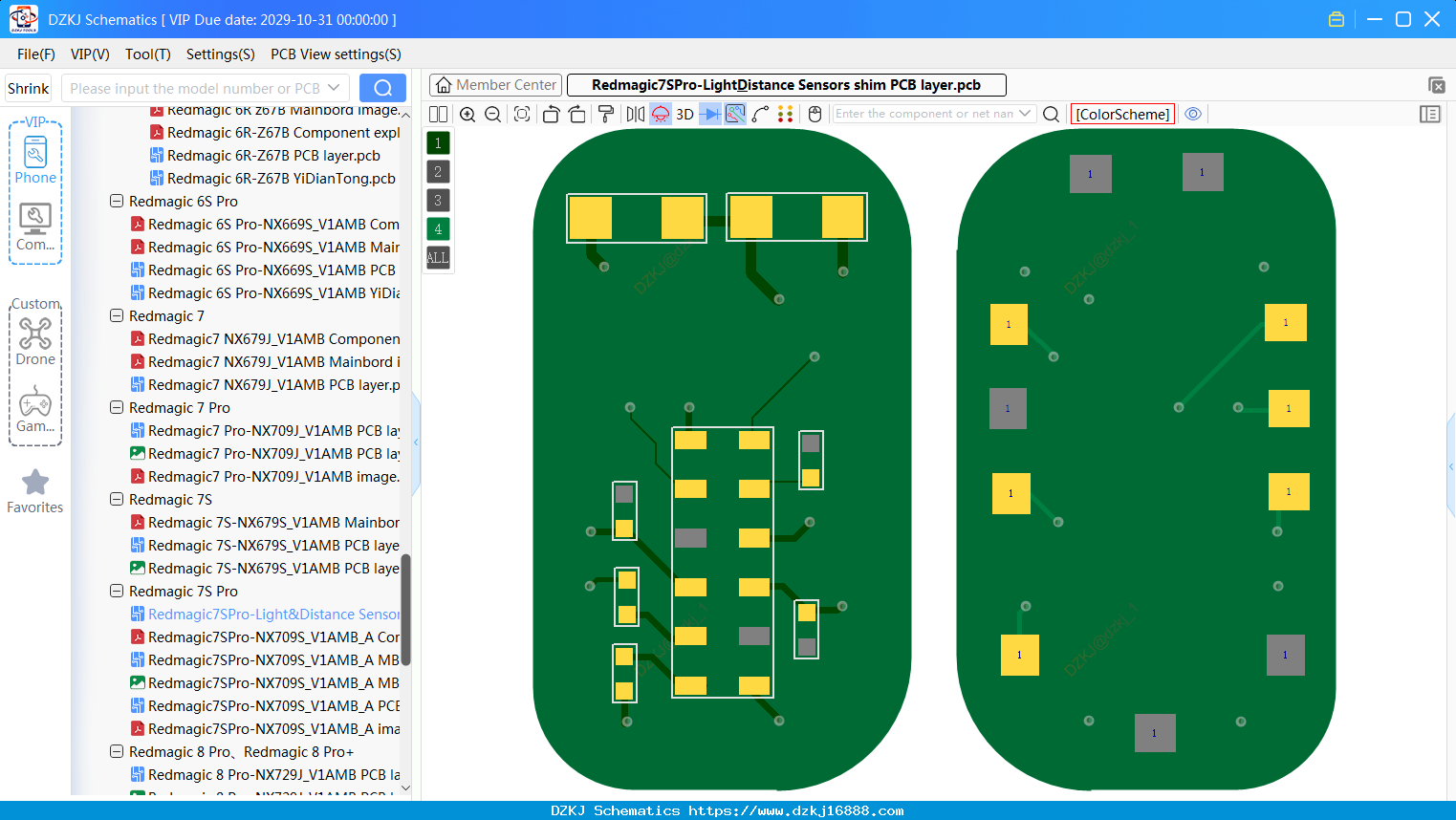
Task: Open the PCB View settings(S) menu
Action: pyautogui.click(x=336, y=54)
